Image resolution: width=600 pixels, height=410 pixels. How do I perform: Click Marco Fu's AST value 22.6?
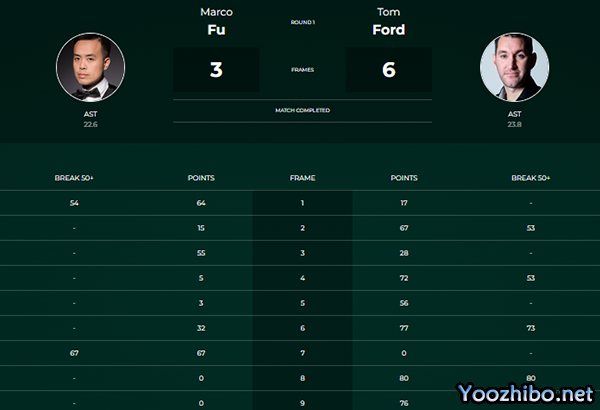click(90, 125)
